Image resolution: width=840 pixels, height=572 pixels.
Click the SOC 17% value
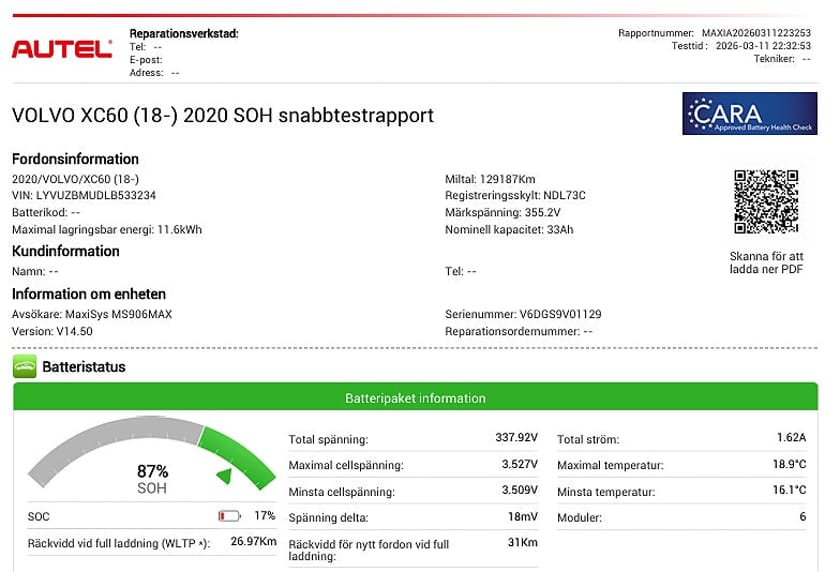click(265, 515)
